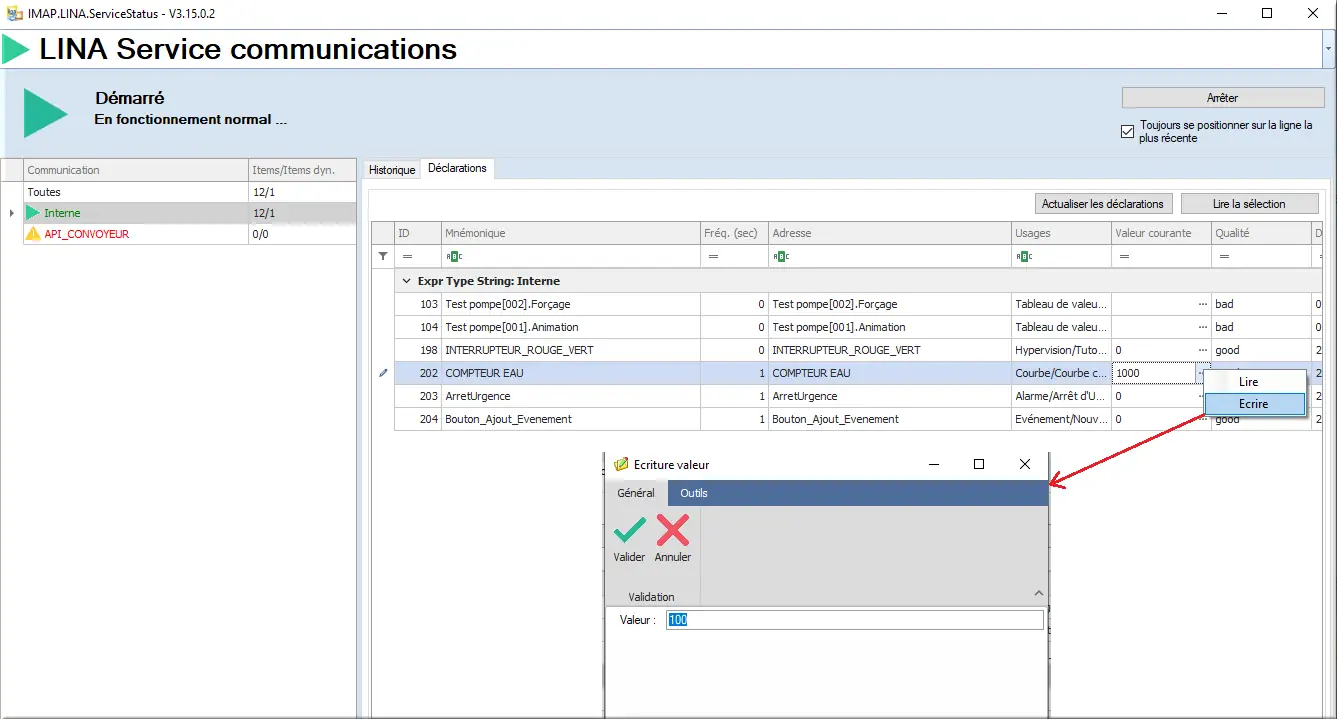Sort by the Usages column header
Viewport: 1337px width, 719px height.
tap(1061, 233)
